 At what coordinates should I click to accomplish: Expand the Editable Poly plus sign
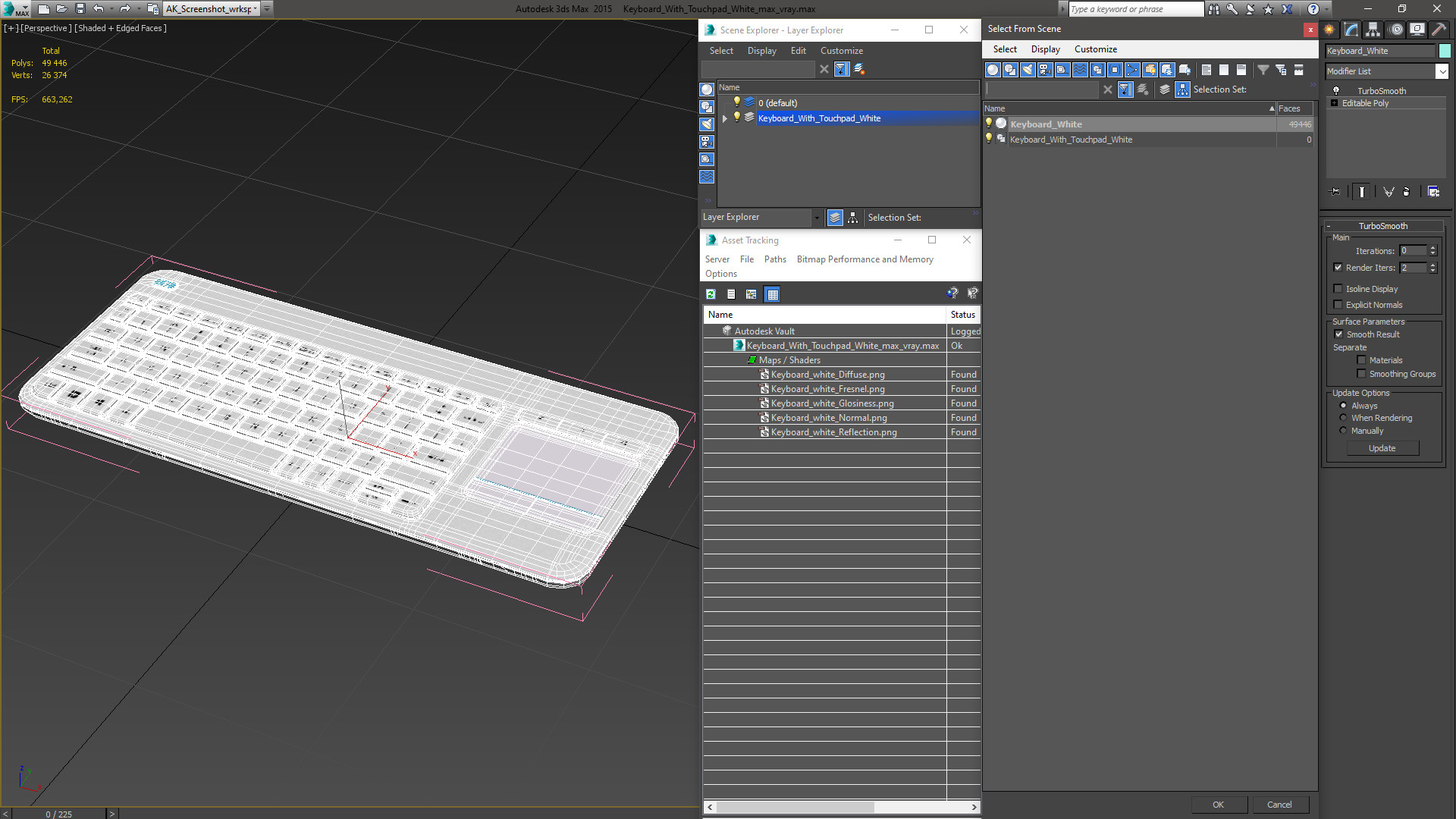pyautogui.click(x=1334, y=103)
